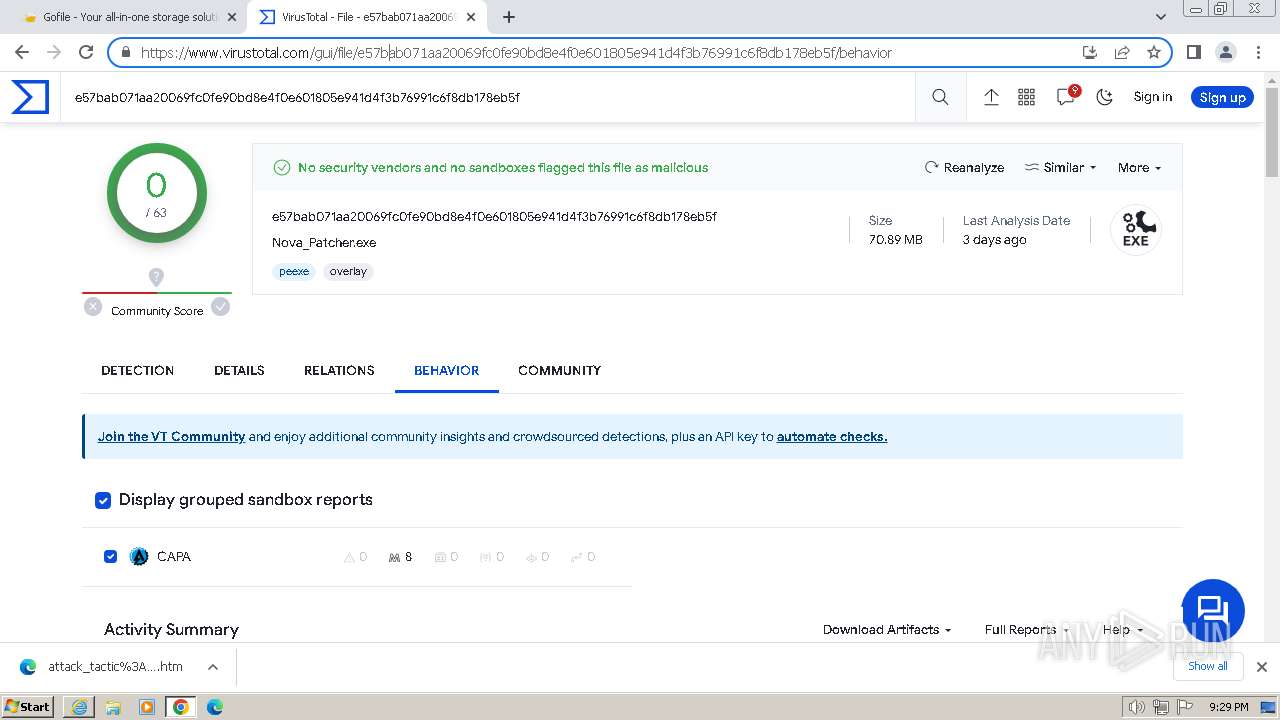
Task: Open the Help dropdown
Action: click(x=1122, y=630)
